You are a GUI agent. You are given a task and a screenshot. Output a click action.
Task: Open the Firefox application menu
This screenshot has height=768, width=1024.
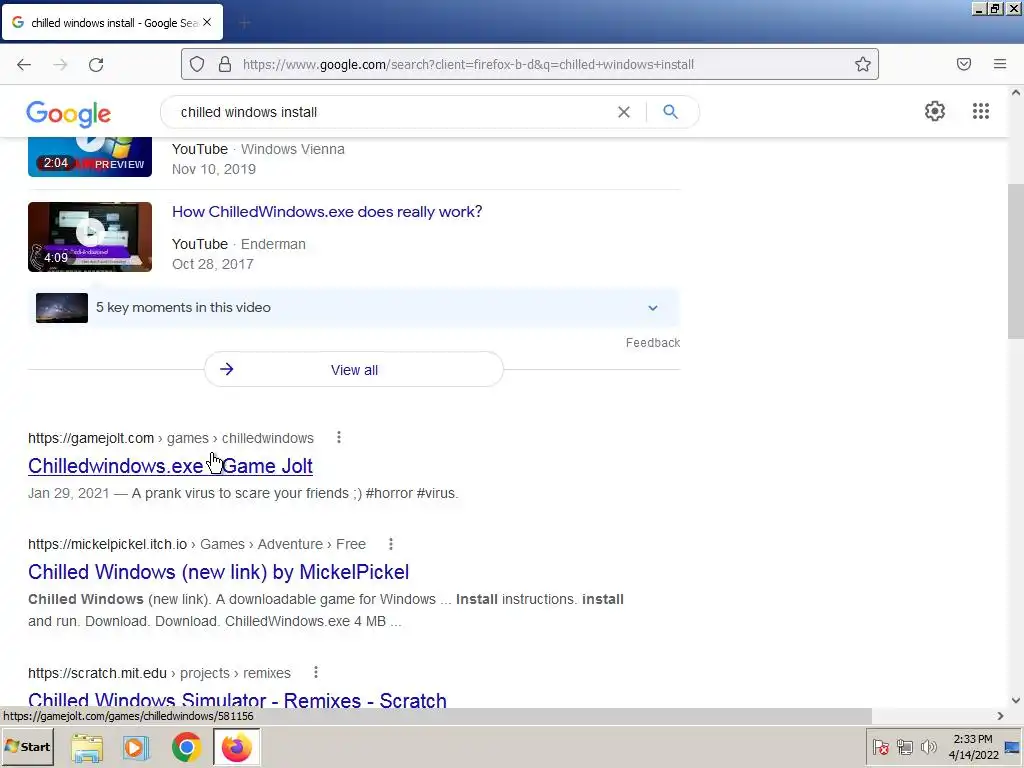tap(1000, 64)
